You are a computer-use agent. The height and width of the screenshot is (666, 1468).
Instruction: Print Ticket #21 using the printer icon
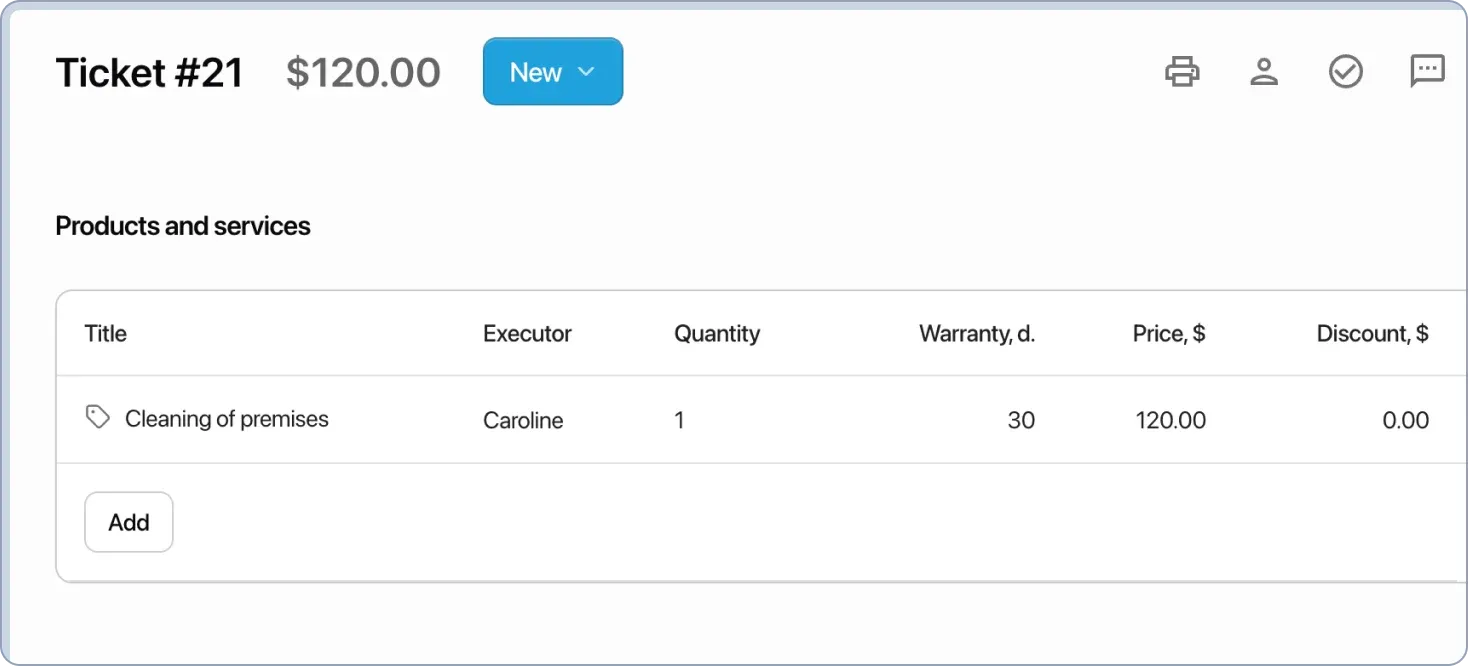(x=1183, y=71)
